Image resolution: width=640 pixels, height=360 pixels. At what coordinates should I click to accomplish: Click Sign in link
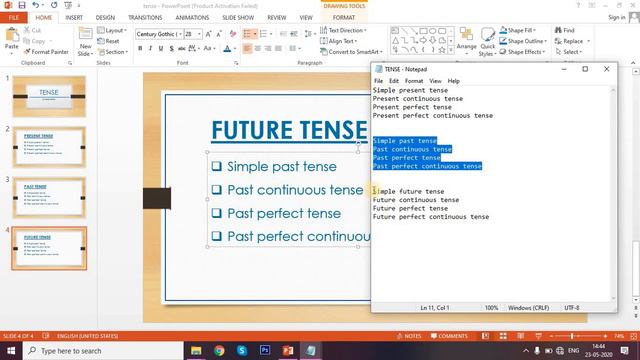(616, 17)
